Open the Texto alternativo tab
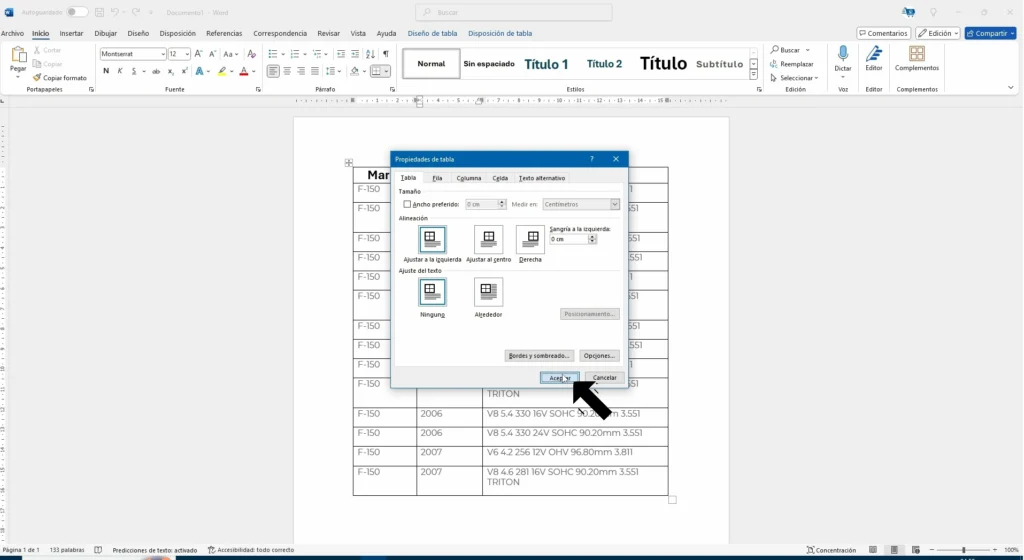The image size is (1024, 560). (542, 178)
